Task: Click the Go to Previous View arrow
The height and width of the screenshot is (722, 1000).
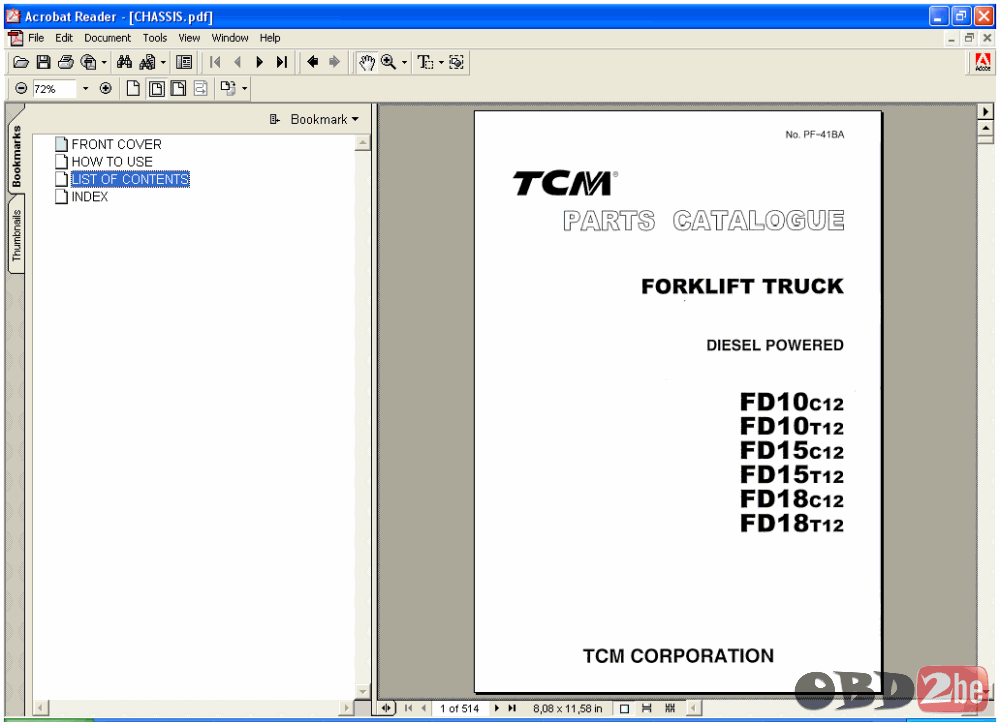Action: pyautogui.click(x=312, y=62)
